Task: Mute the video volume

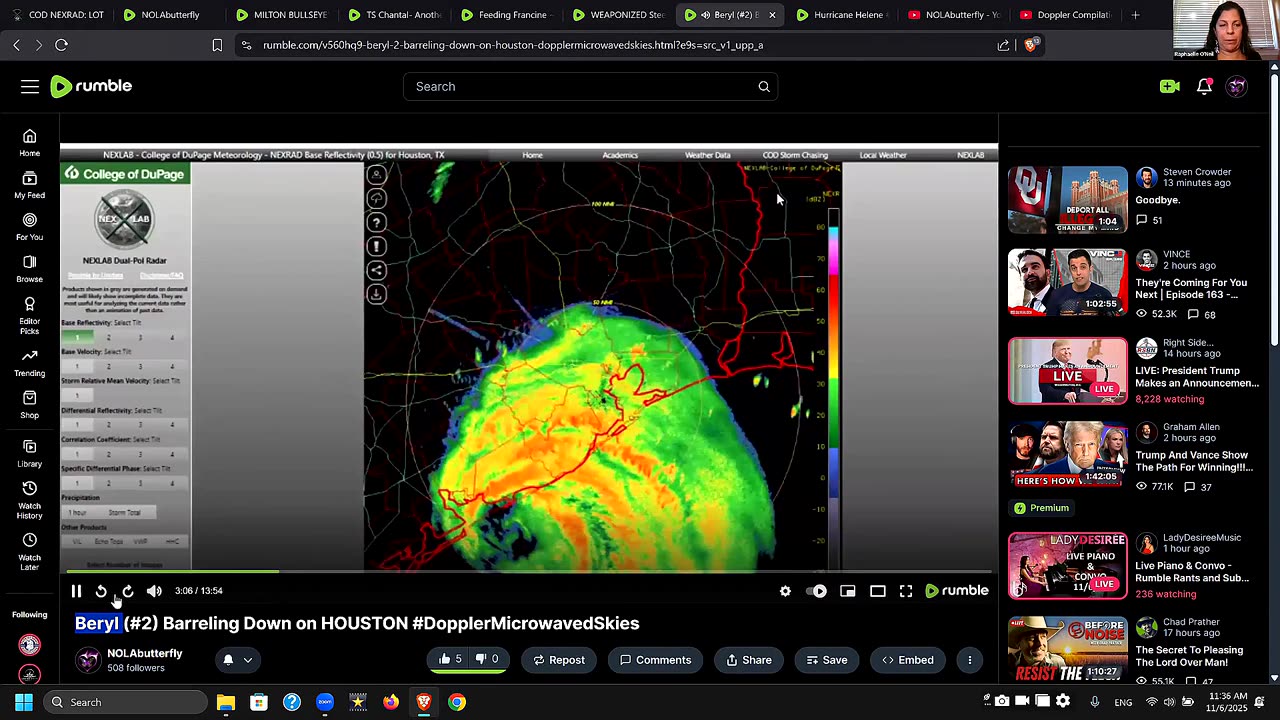Action: 154,591
